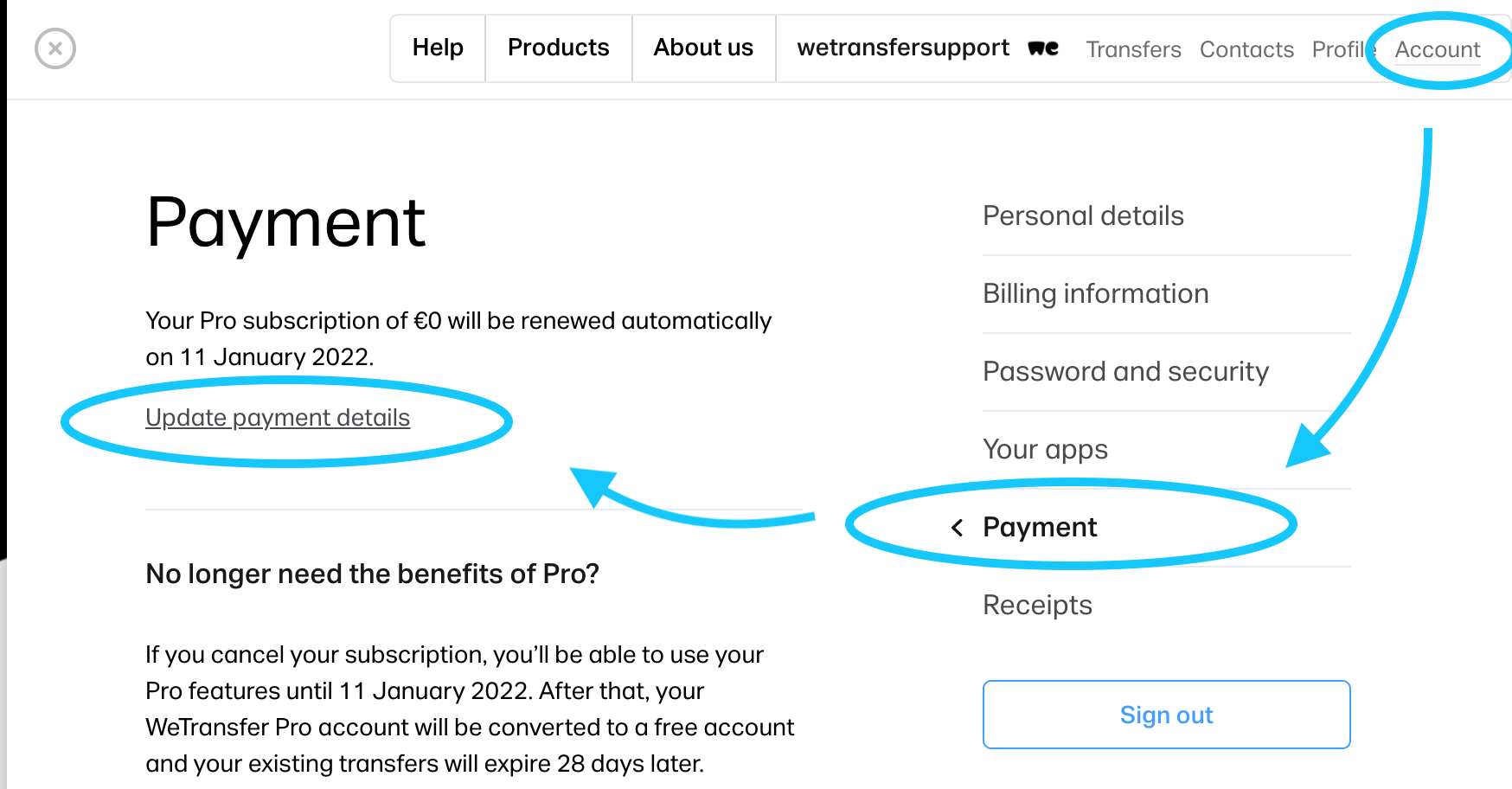The height and width of the screenshot is (789, 1512).
Task: Click the Sign out button
Action: 1166,715
